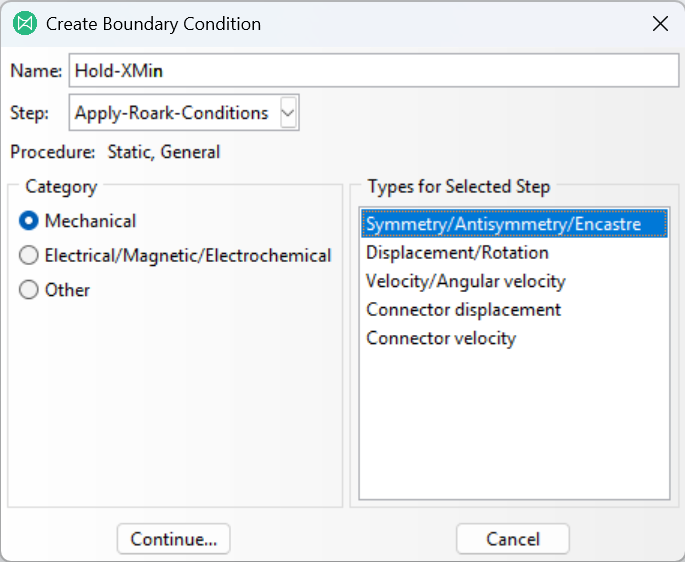Viewport: 685px width, 562px height.
Task: Click the Cancel button
Action: (513, 539)
